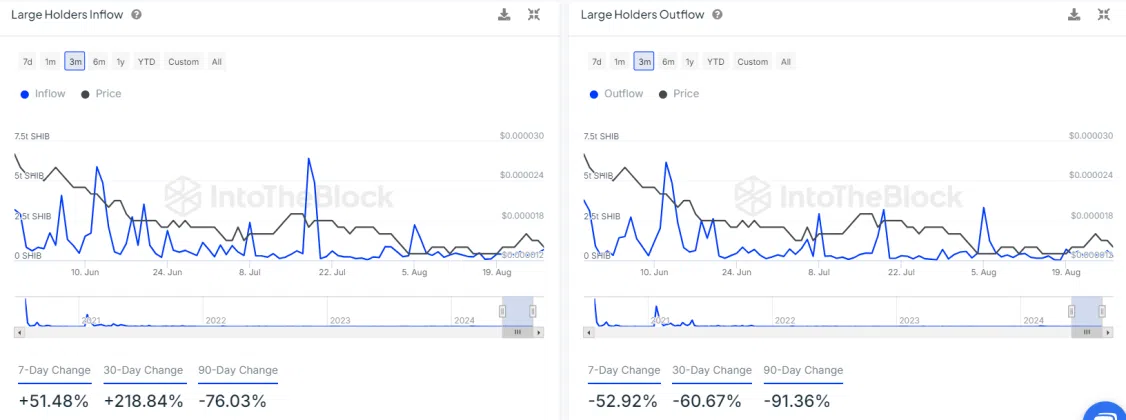Screen dimensions: 1126x420
Task: Toggle Price series in Outflow chart legend
Action: click(679, 94)
